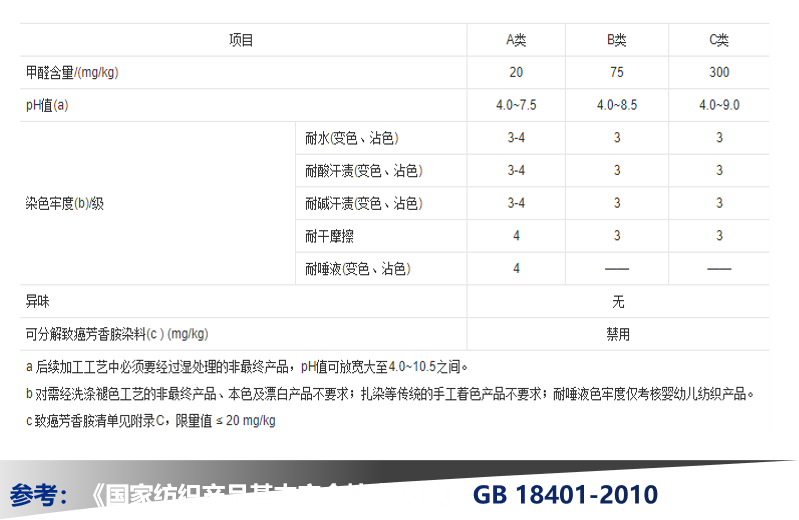
Task: Select the A类 column header
Action: (515, 40)
